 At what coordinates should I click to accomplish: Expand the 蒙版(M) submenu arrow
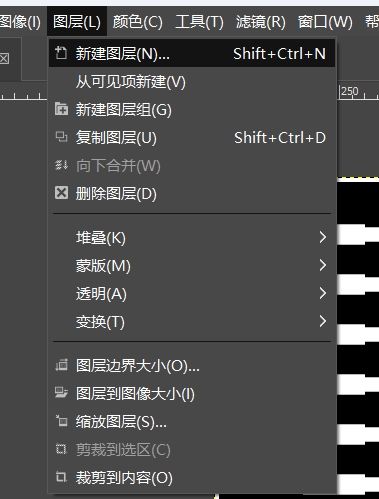[322, 265]
